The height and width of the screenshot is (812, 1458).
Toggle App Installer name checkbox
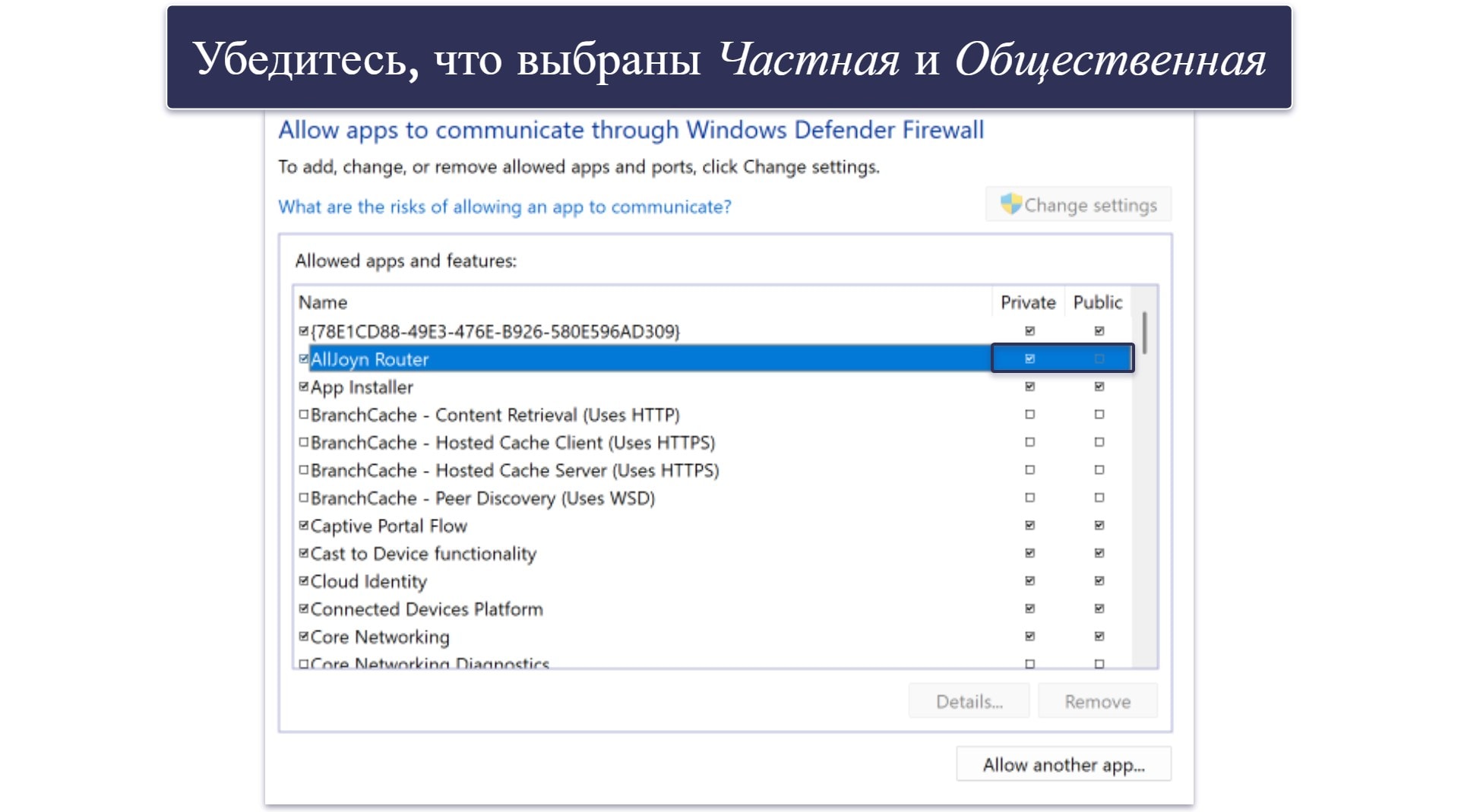point(304,387)
